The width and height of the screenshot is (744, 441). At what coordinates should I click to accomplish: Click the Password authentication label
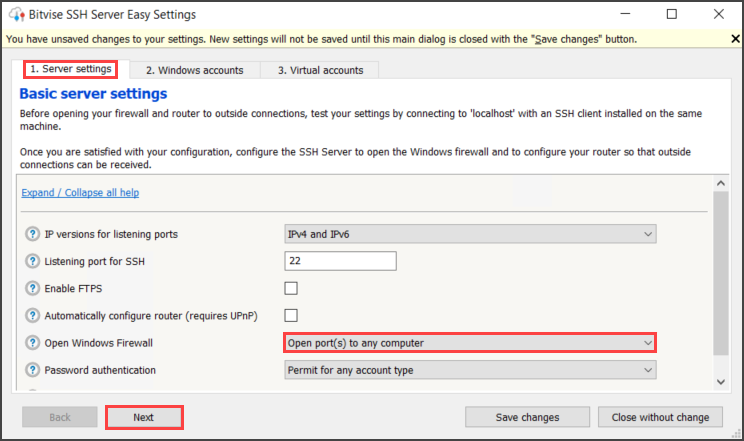[x=100, y=370]
